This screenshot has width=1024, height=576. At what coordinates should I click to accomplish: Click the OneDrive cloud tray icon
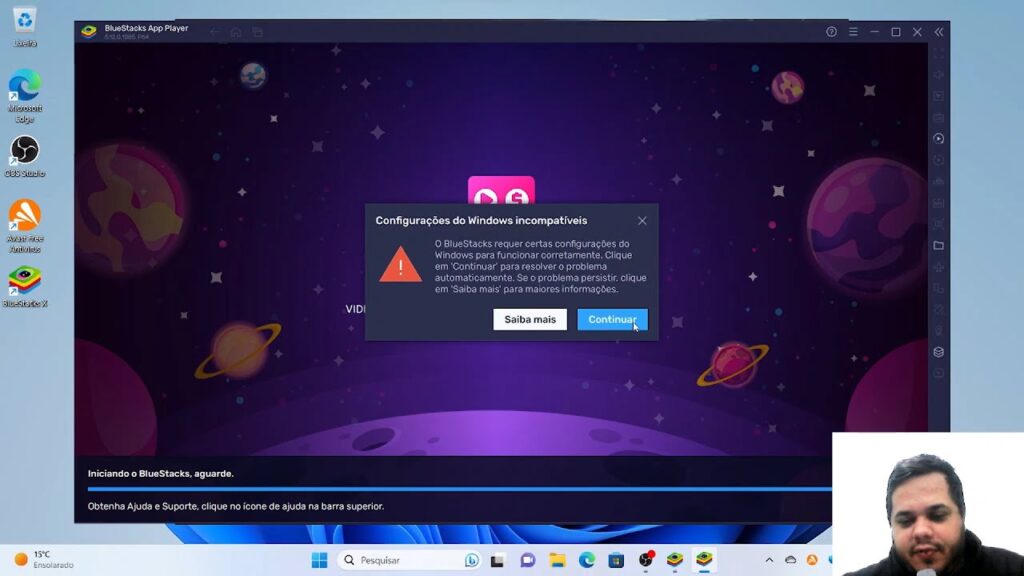pos(790,560)
